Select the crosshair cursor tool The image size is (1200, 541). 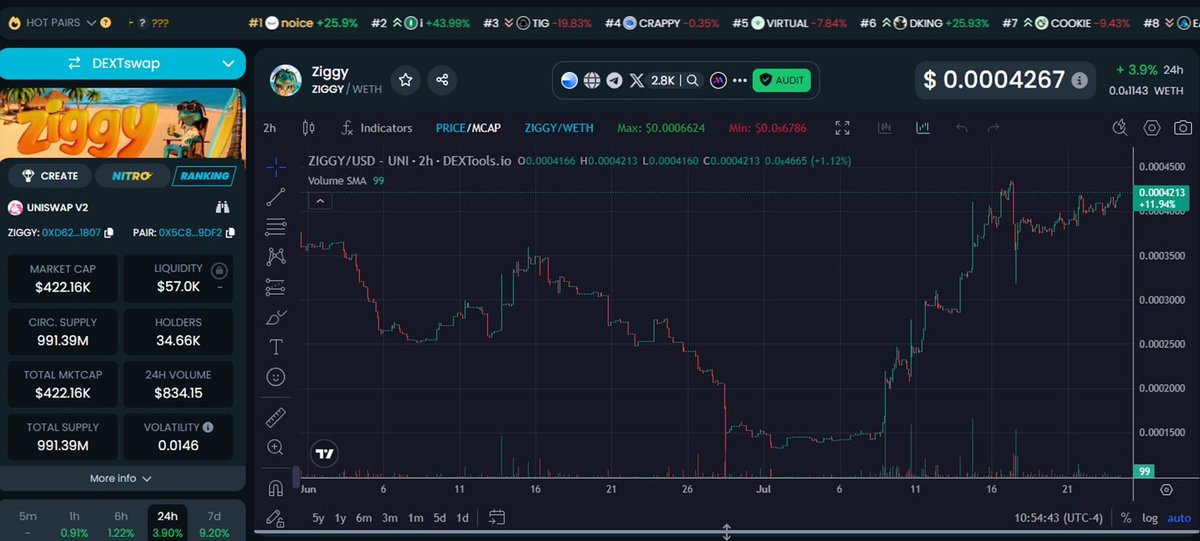tap(276, 167)
